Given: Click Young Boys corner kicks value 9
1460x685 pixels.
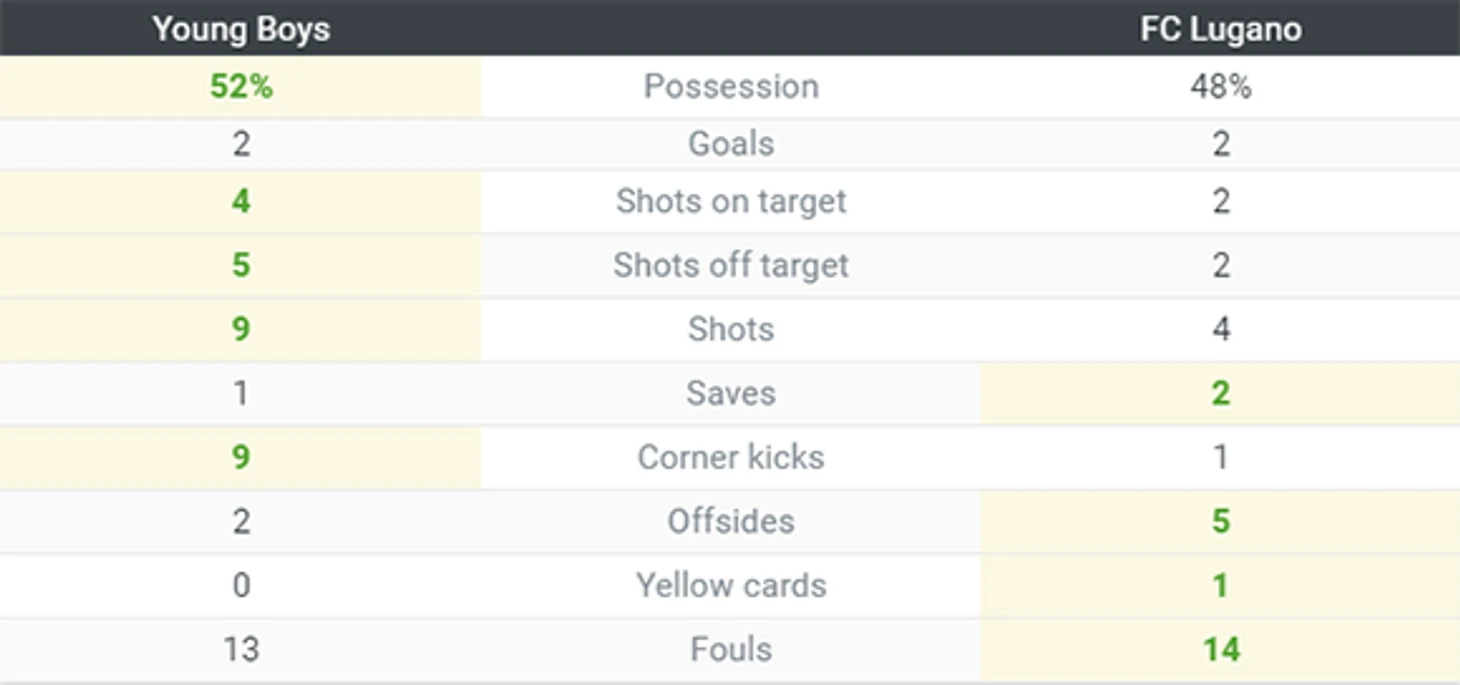Looking at the screenshot, I should click(241, 457).
